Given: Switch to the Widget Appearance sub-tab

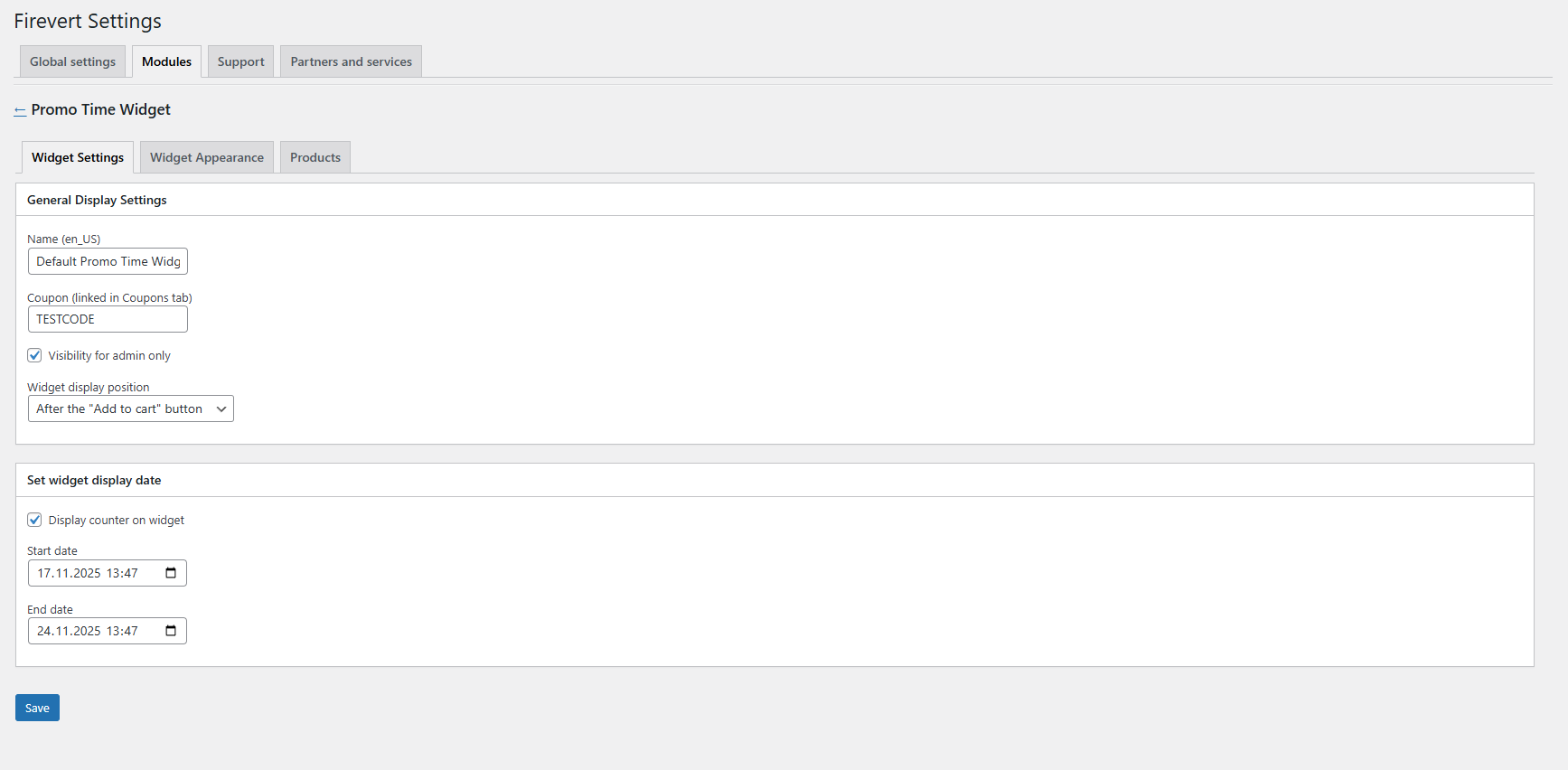Looking at the screenshot, I should [207, 157].
